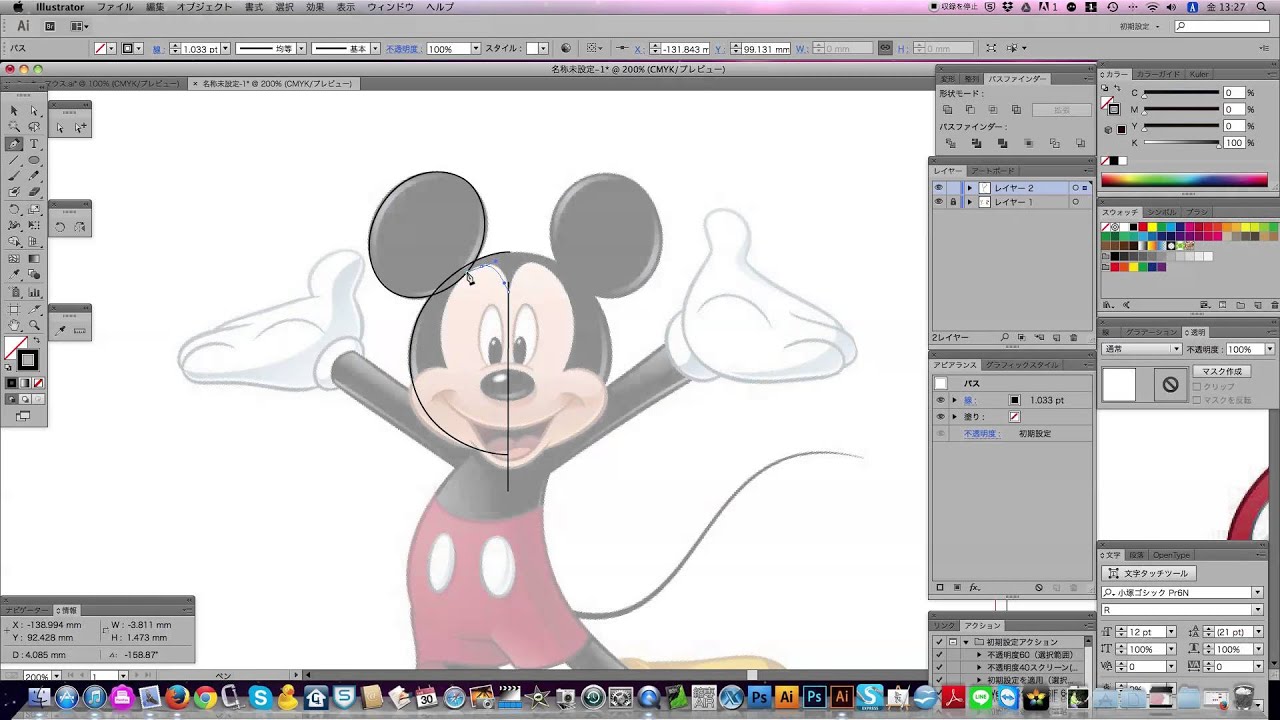
Task: Click Unite shape mode in Pathfinder panel
Action: pyautogui.click(x=949, y=110)
